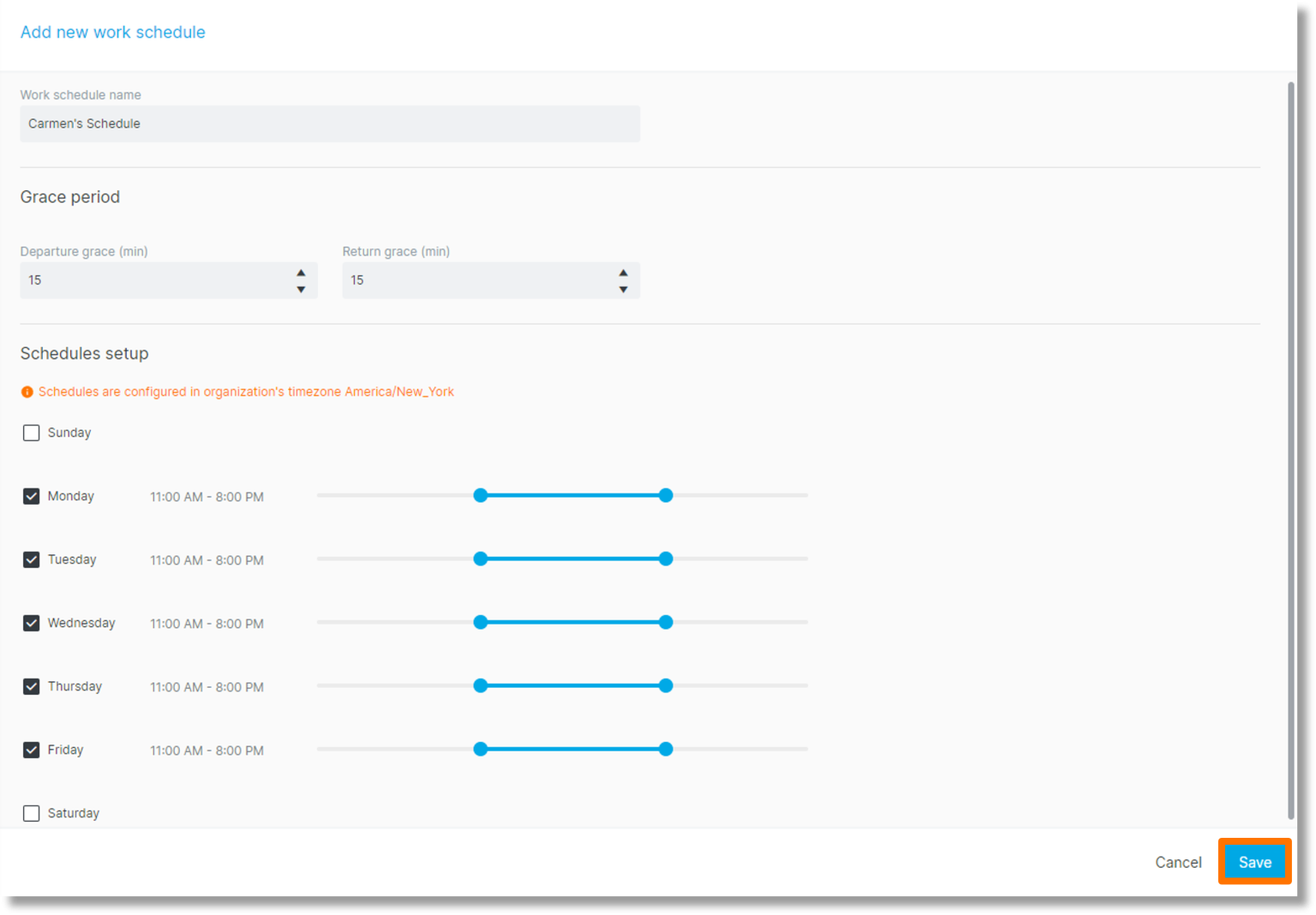The height and width of the screenshot is (915, 1316).
Task: Disable Tuesday in the schedule
Action: pyautogui.click(x=32, y=559)
